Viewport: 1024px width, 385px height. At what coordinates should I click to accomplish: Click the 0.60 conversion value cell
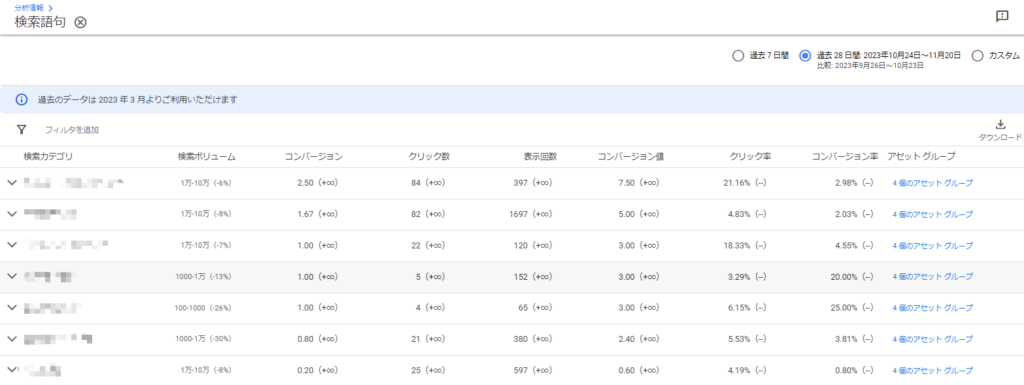[x=639, y=371]
